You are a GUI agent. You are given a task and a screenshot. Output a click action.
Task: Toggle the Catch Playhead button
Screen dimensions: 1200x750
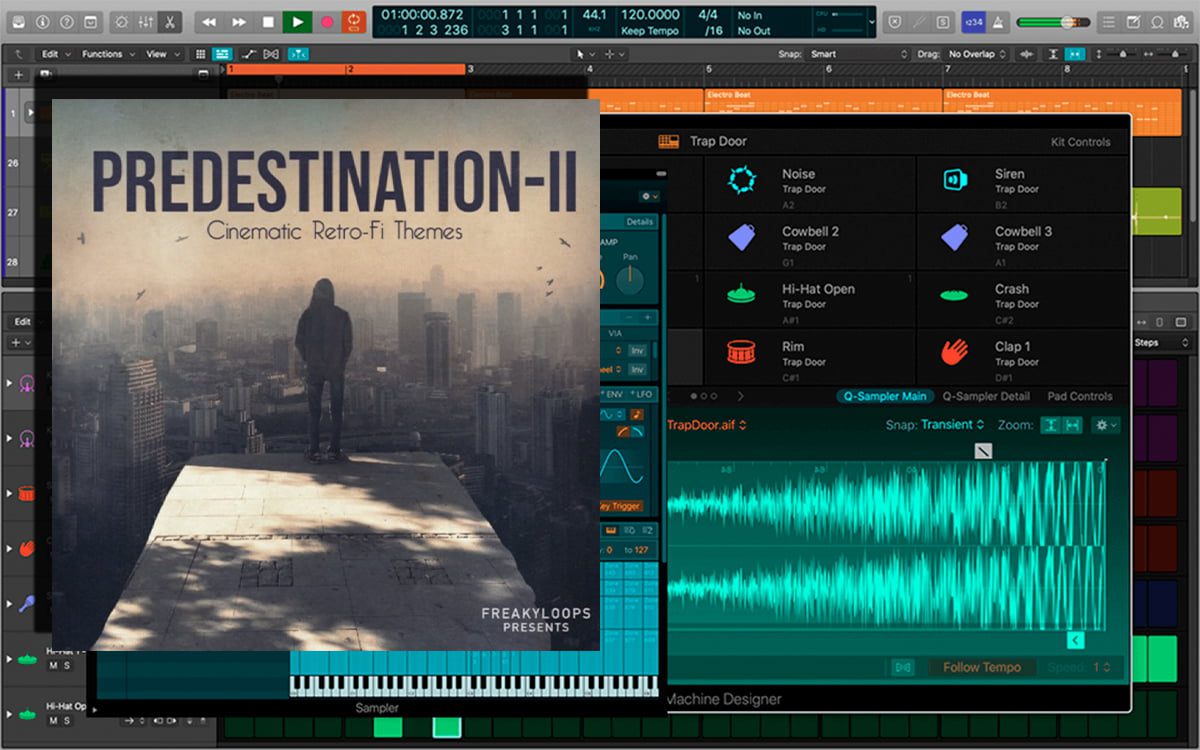pyautogui.click(x=298, y=54)
